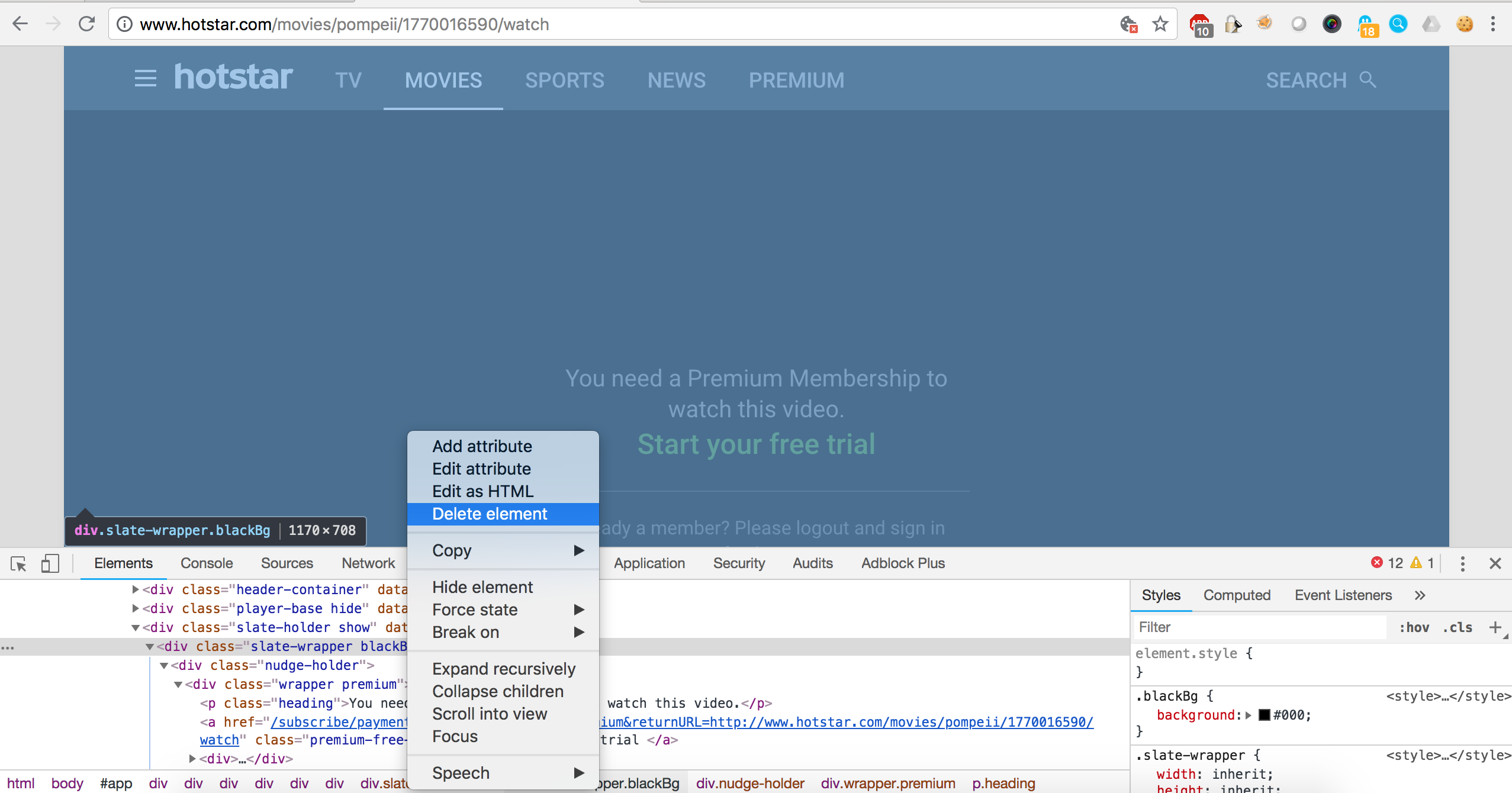This screenshot has width=1512, height=793.
Task: Toggle the .cls class editor
Action: click(1458, 627)
